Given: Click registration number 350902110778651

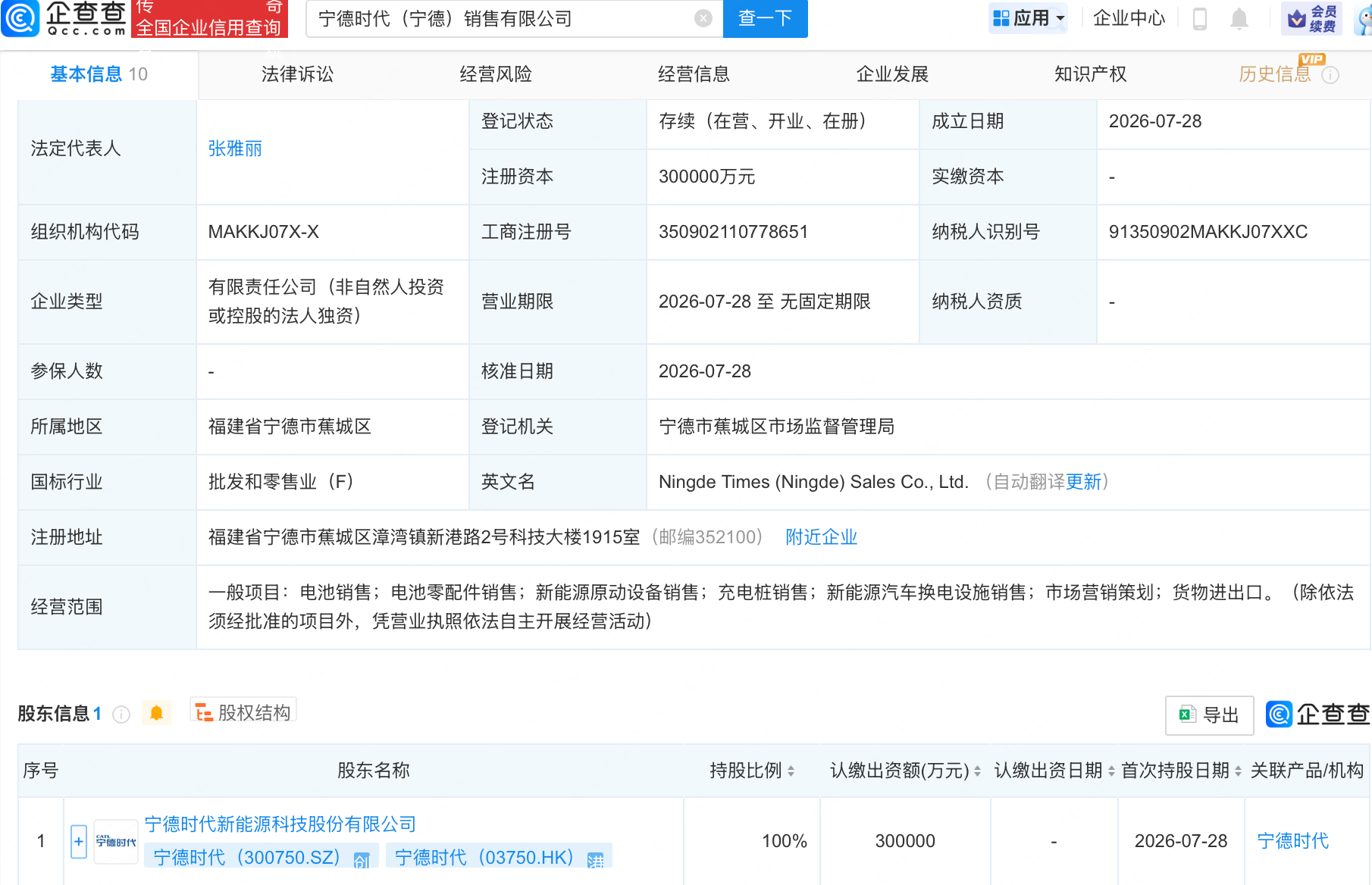Looking at the screenshot, I should pyautogui.click(x=733, y=232).
